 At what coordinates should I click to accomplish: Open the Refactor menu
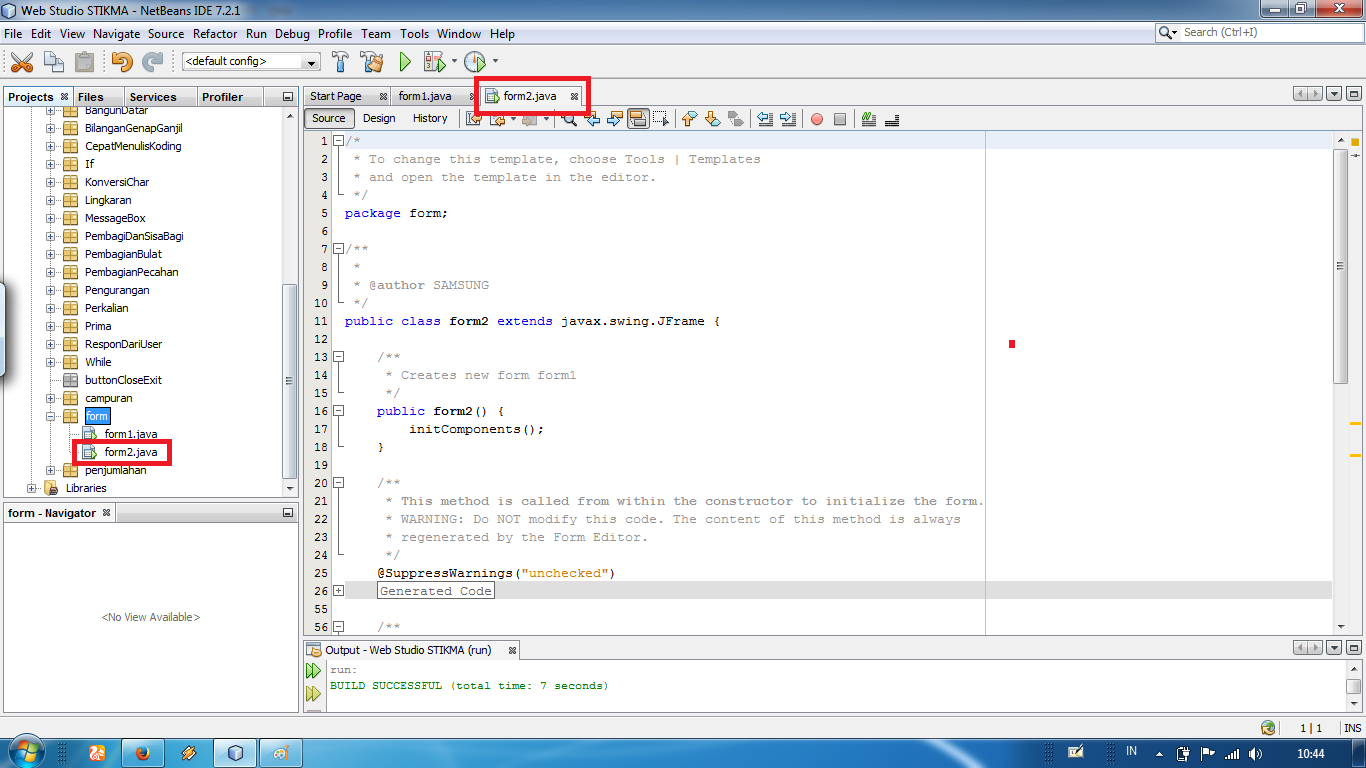215,33
